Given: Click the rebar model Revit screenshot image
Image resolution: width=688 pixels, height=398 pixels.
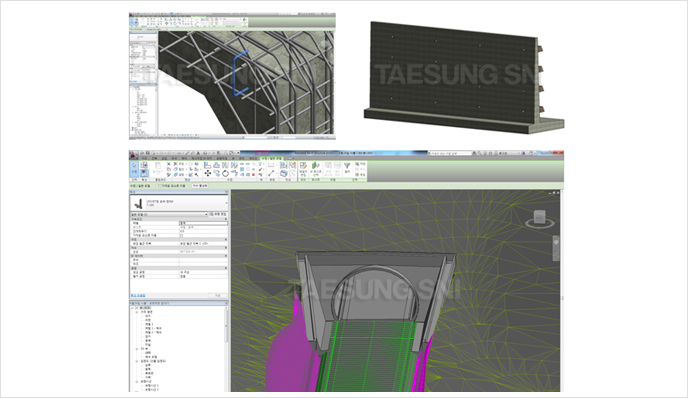Looking at the screenshot, I should 232,76.
